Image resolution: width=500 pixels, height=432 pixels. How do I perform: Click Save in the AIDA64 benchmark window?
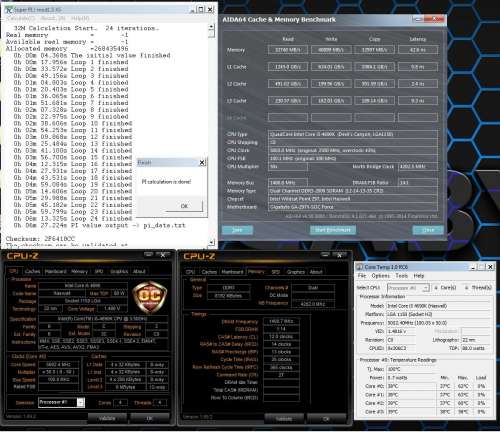coord(237,230)
